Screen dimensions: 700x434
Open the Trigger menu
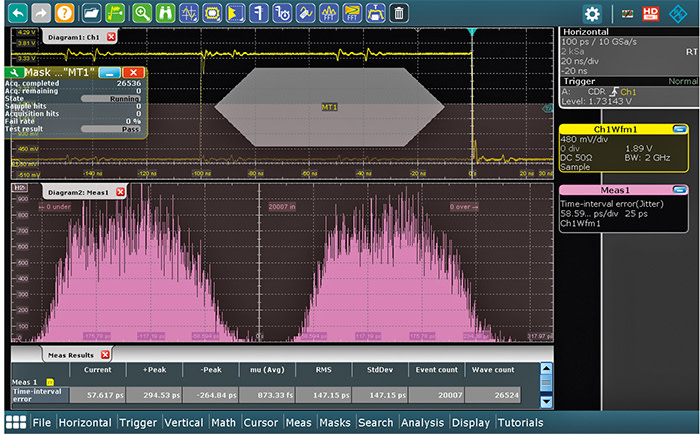[x=137, y=423]
